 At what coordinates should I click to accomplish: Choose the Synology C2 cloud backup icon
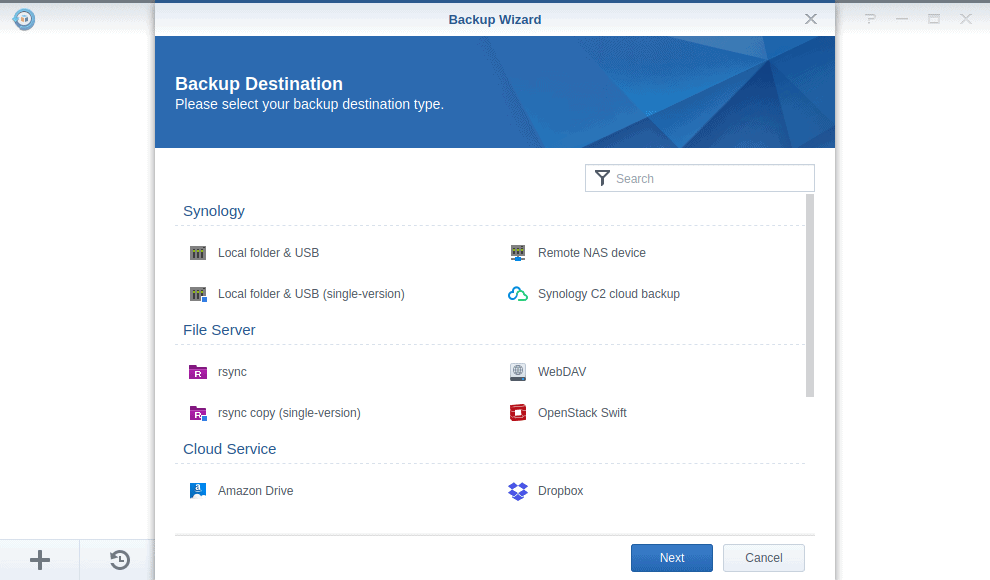point(518,294)
